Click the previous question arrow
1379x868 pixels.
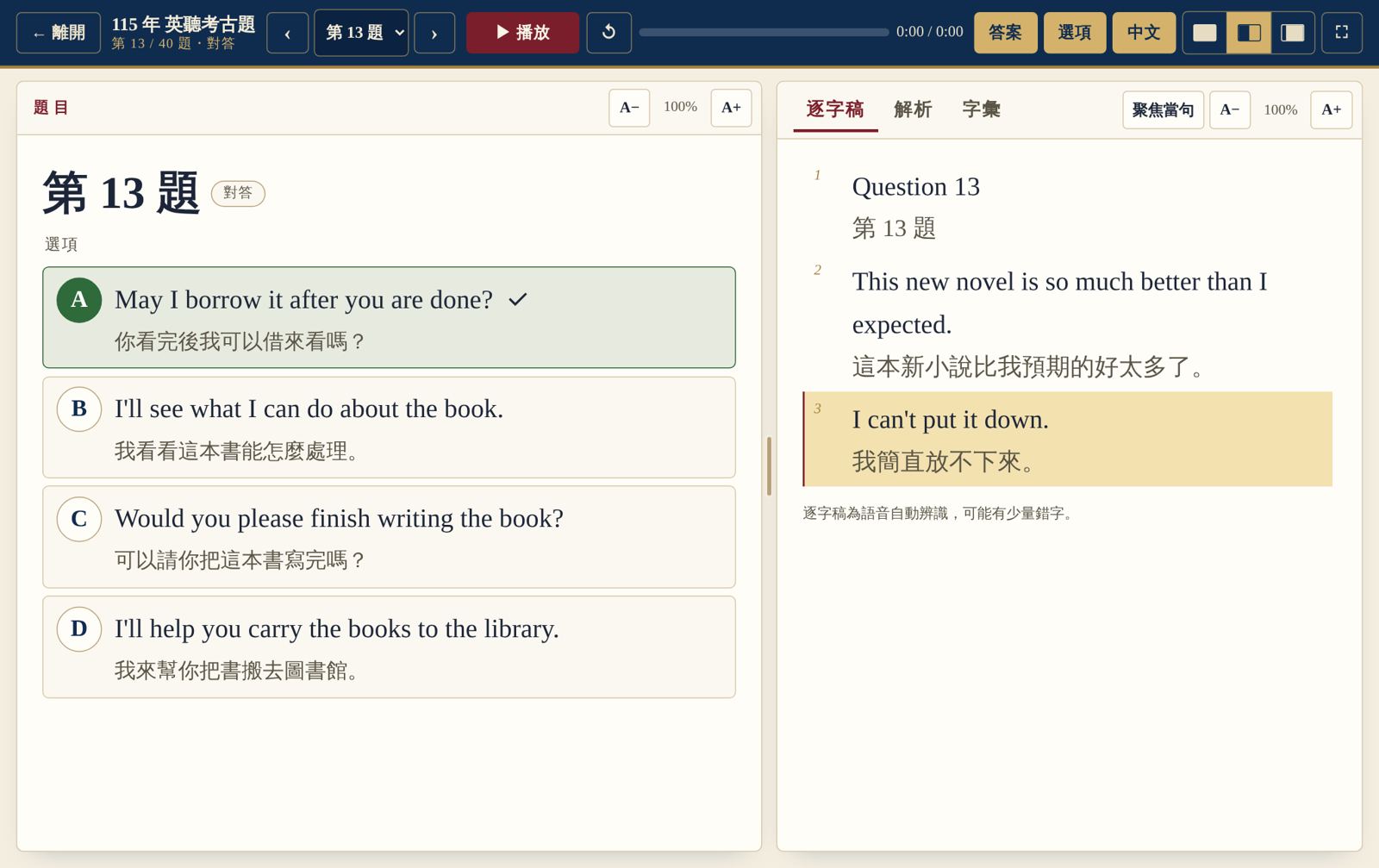287,33
